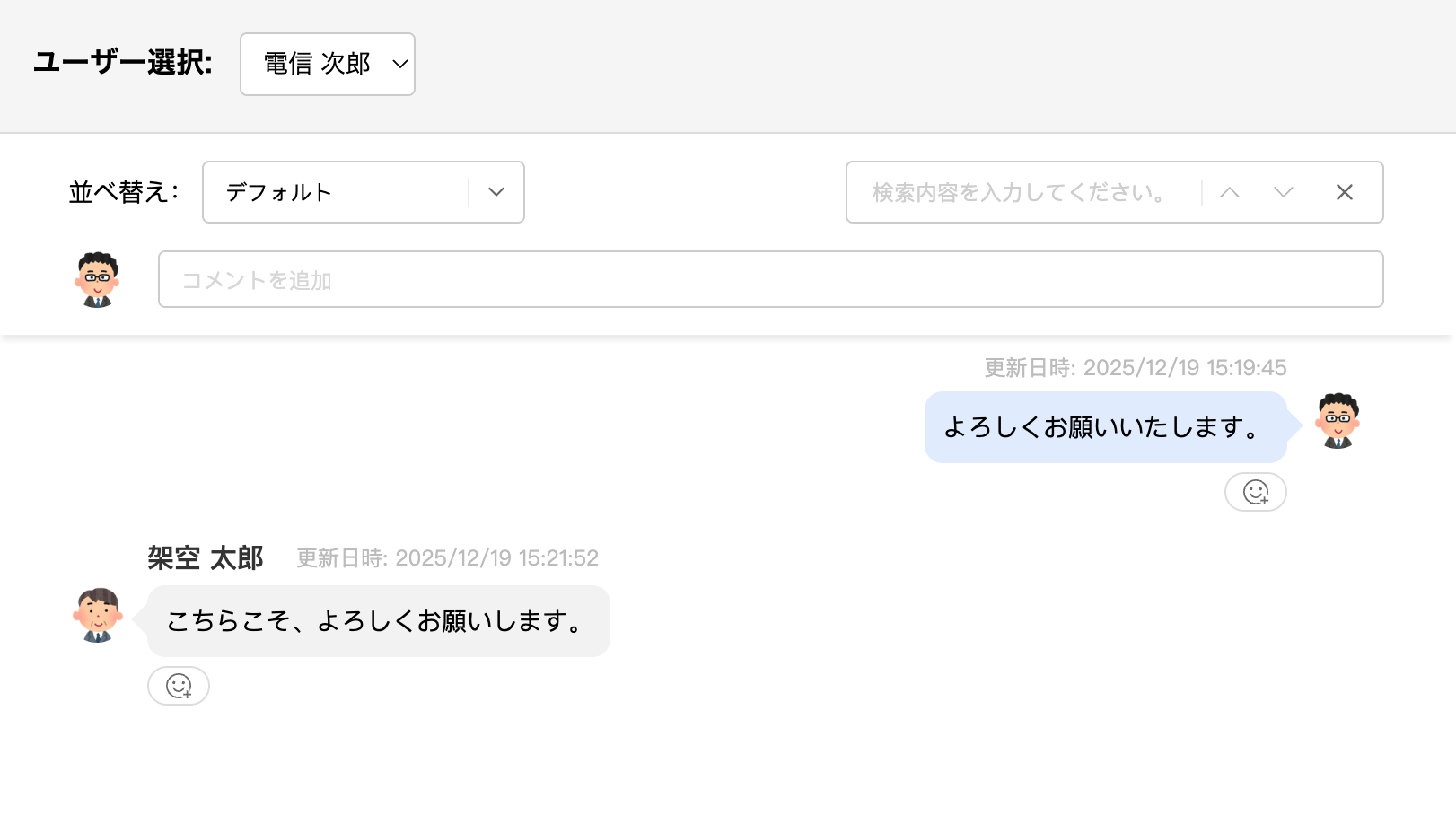This screenshot has width=1456, height=833.
Task: Expand the デフォルト dropdown chevron arrow
Action: point(496,192)
